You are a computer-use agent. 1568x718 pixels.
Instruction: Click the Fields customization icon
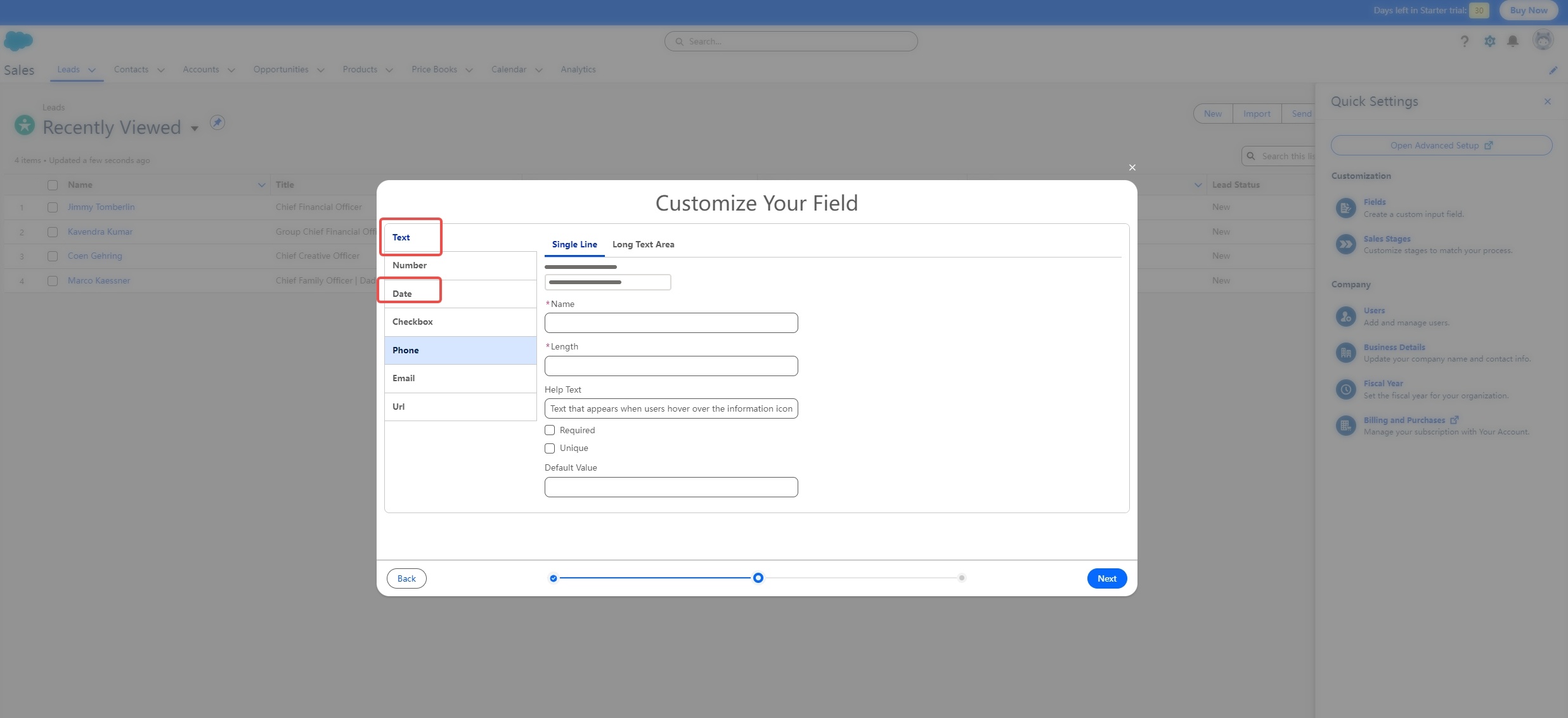point(1345,208)
